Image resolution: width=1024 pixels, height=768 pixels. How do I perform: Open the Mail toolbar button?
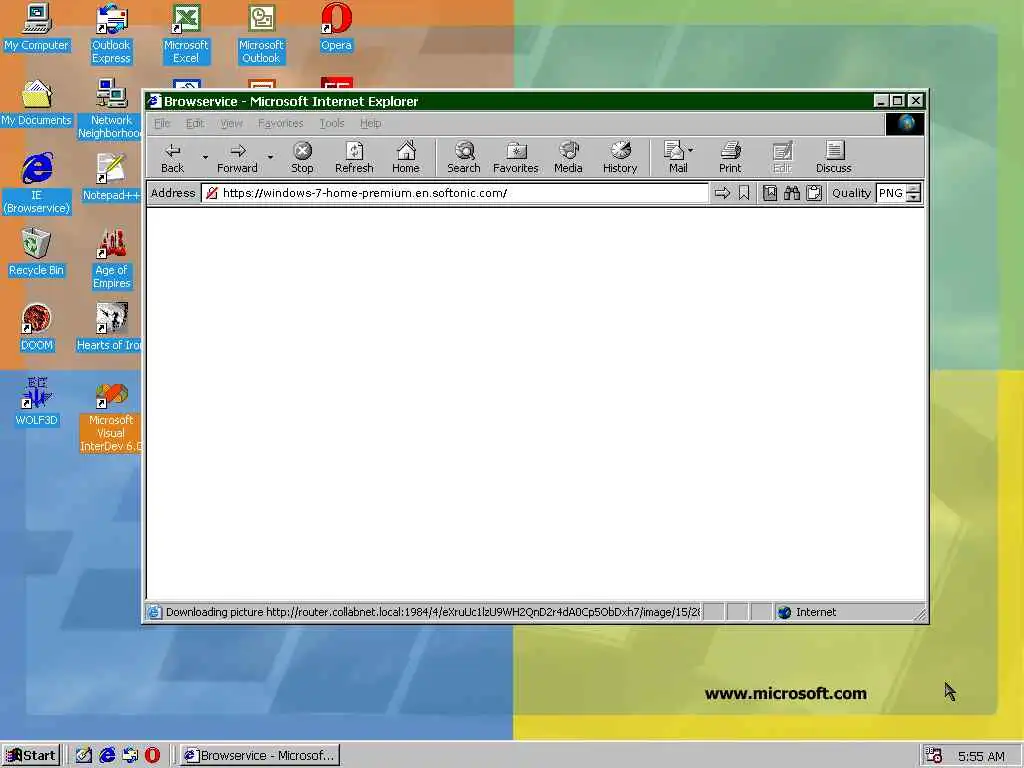pos(675,158)
